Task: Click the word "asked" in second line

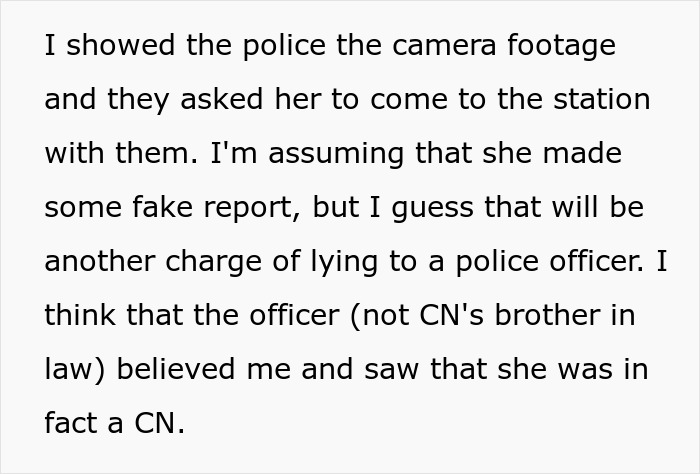Action: pos(221,99)
